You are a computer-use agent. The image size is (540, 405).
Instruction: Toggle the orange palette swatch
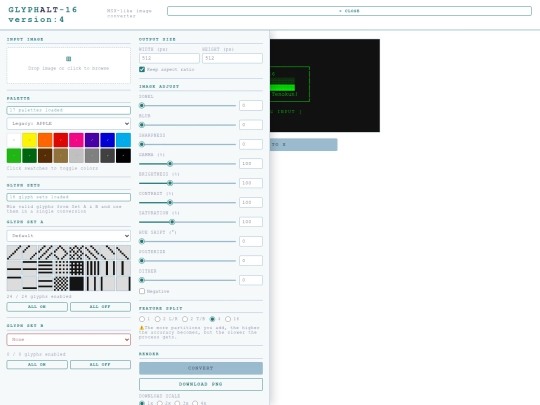point(45,140)
